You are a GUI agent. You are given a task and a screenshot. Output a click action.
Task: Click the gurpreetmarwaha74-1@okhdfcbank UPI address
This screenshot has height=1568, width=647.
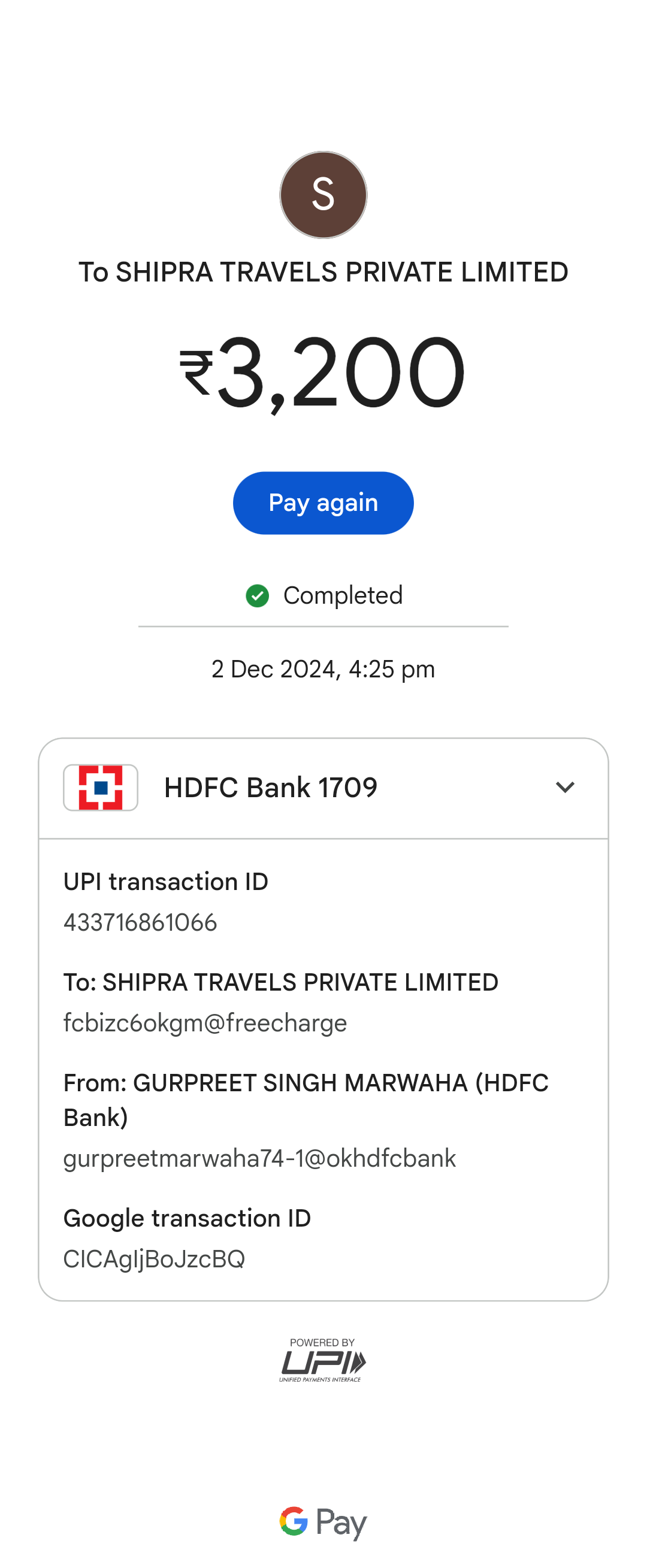tap(260, 1158)
